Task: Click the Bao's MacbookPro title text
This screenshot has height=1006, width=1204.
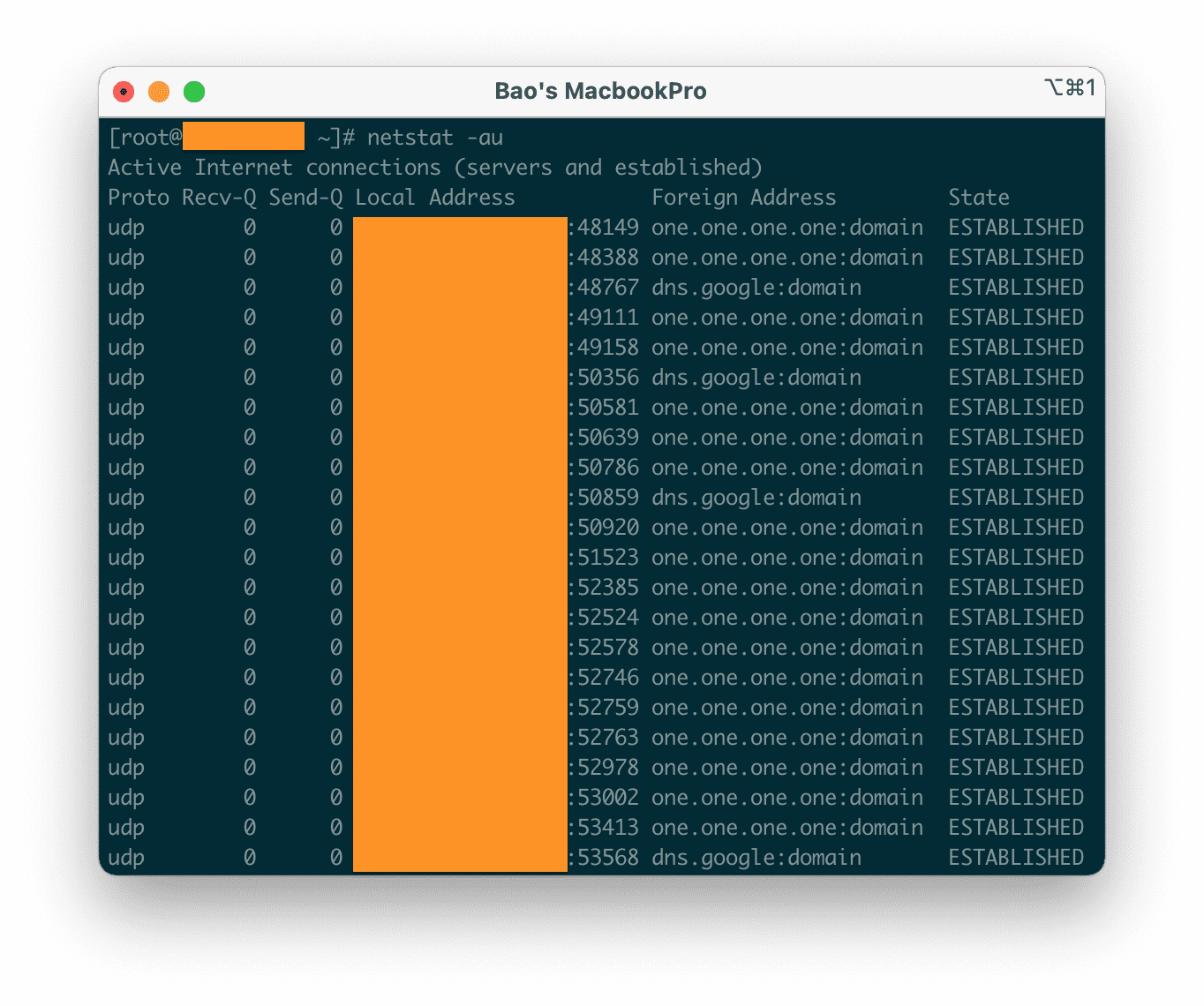Action: [601, 91]
